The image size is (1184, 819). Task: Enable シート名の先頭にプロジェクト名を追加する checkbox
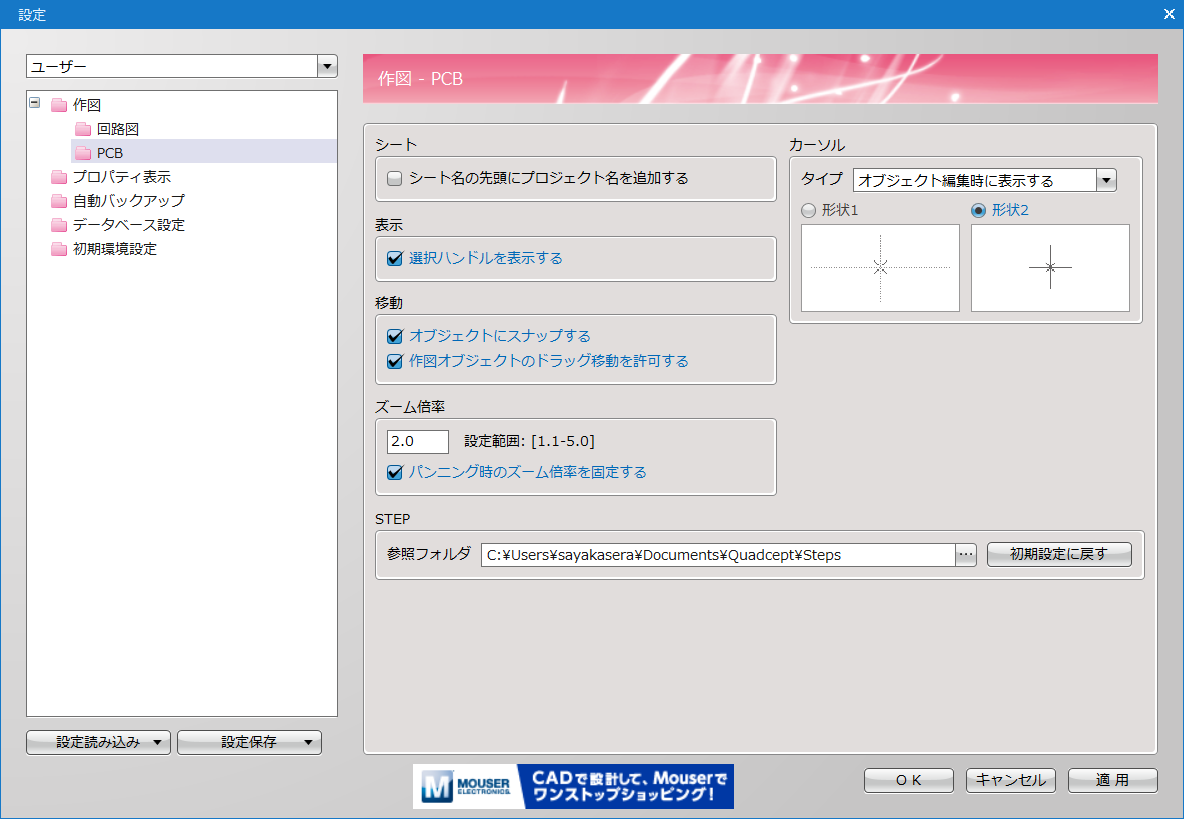click(x=394, y=179)
